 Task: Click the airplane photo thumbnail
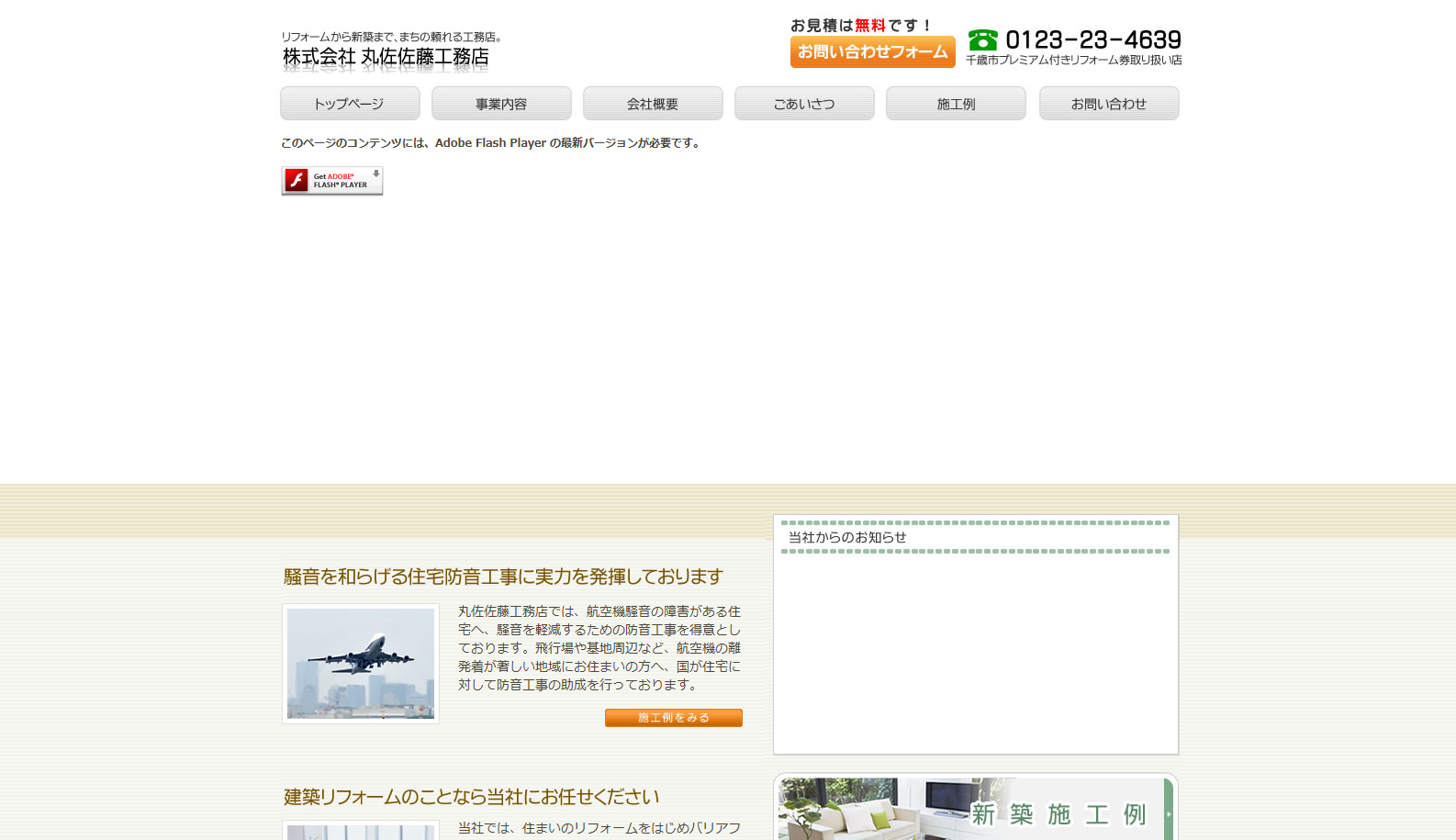point(361,664)
